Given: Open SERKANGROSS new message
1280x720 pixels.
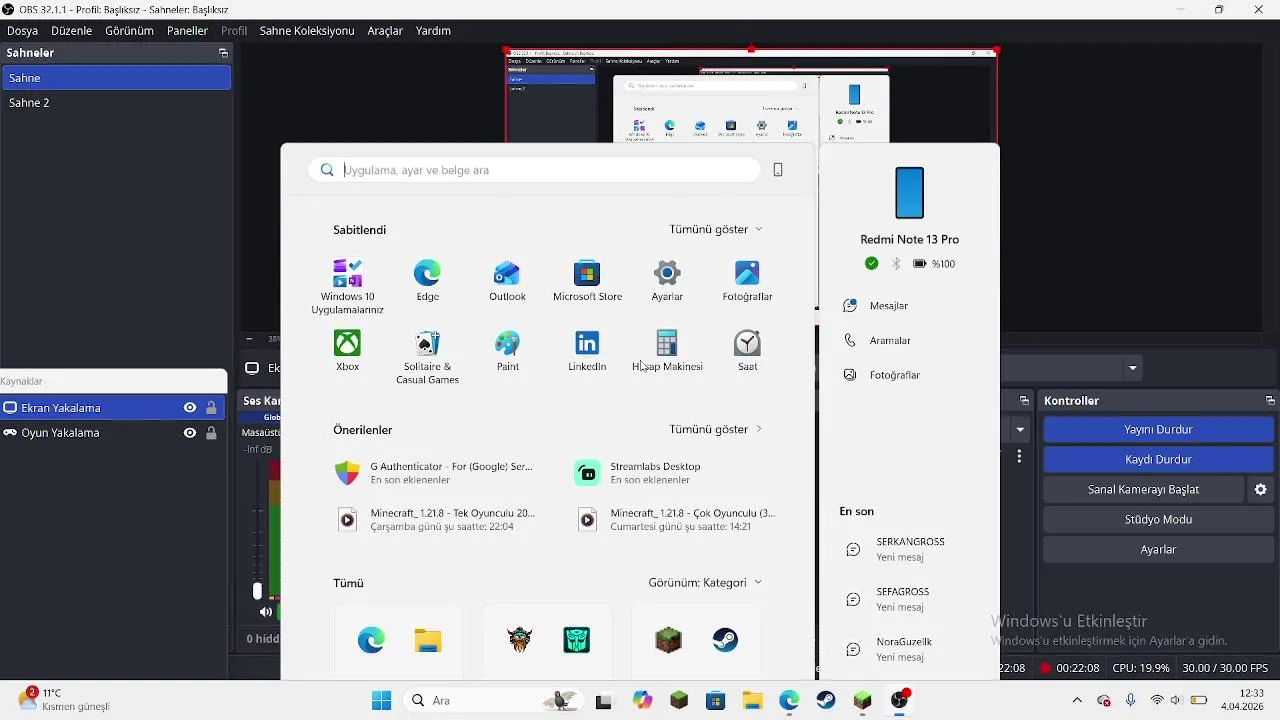Looking at the screenshot, I should pyautogui.click(x=908, y=549).
